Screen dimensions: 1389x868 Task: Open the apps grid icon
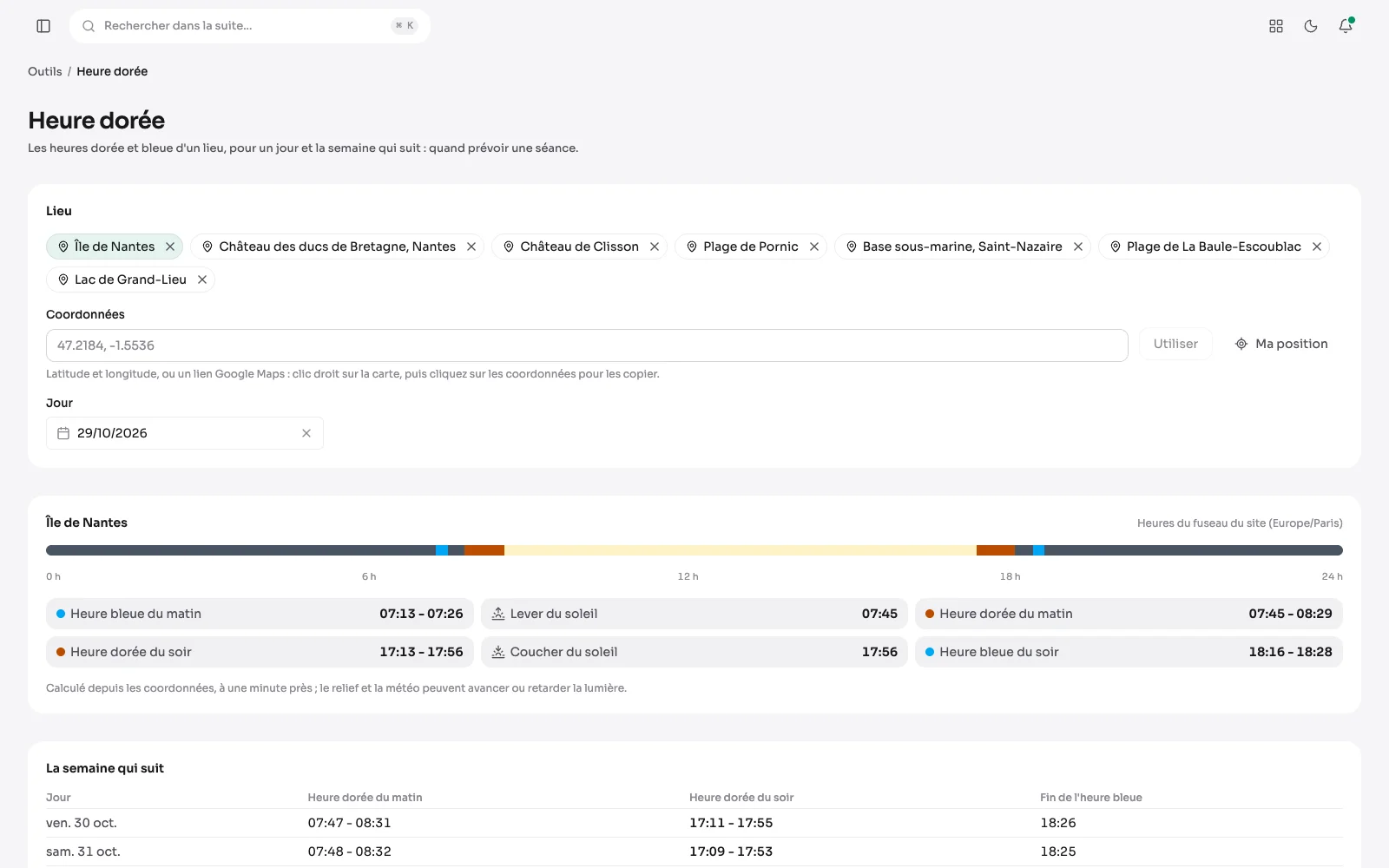pos(1276,26)
